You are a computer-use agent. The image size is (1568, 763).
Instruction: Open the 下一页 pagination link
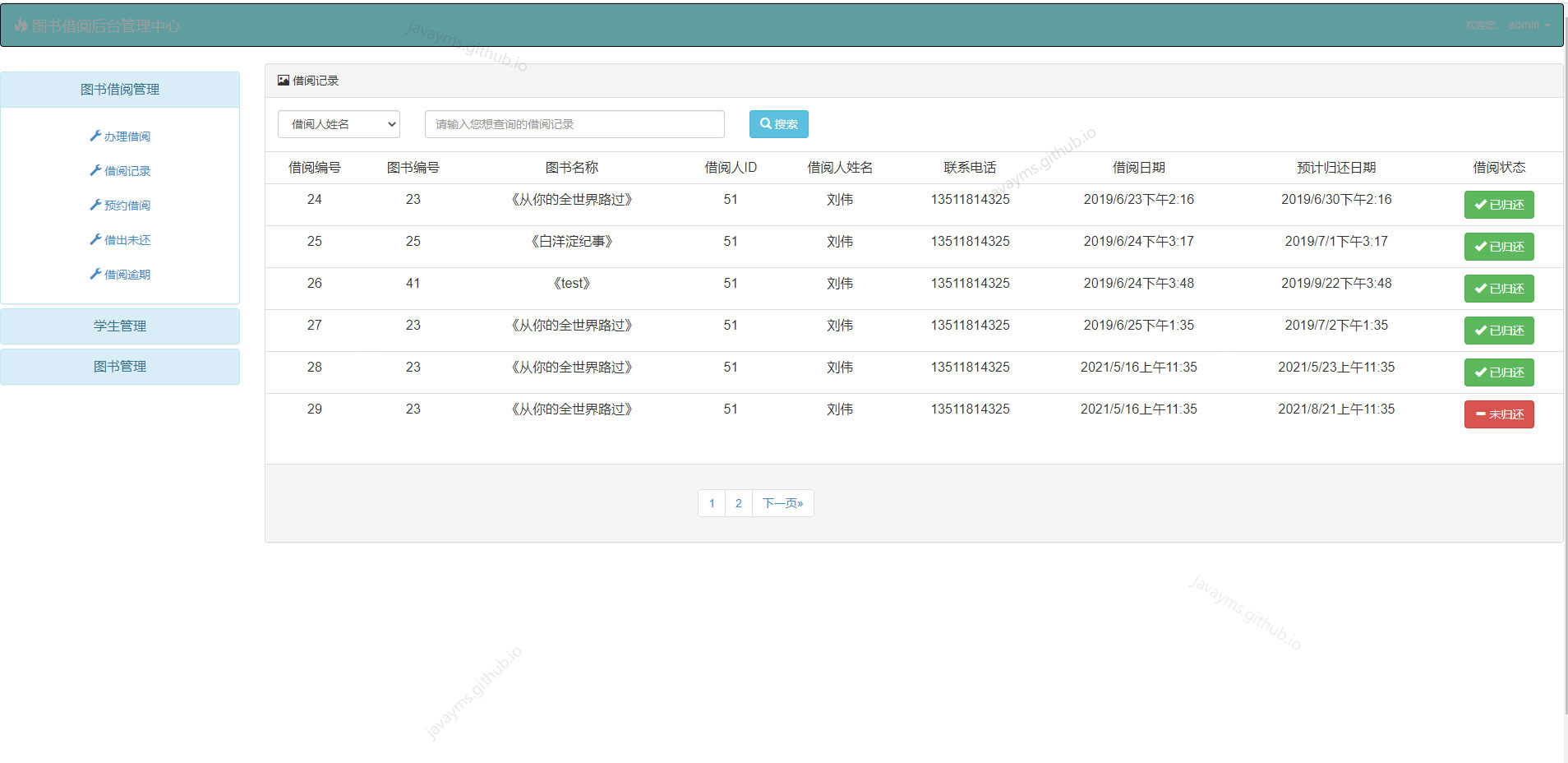pyautogui.click(x=782, y=502)
